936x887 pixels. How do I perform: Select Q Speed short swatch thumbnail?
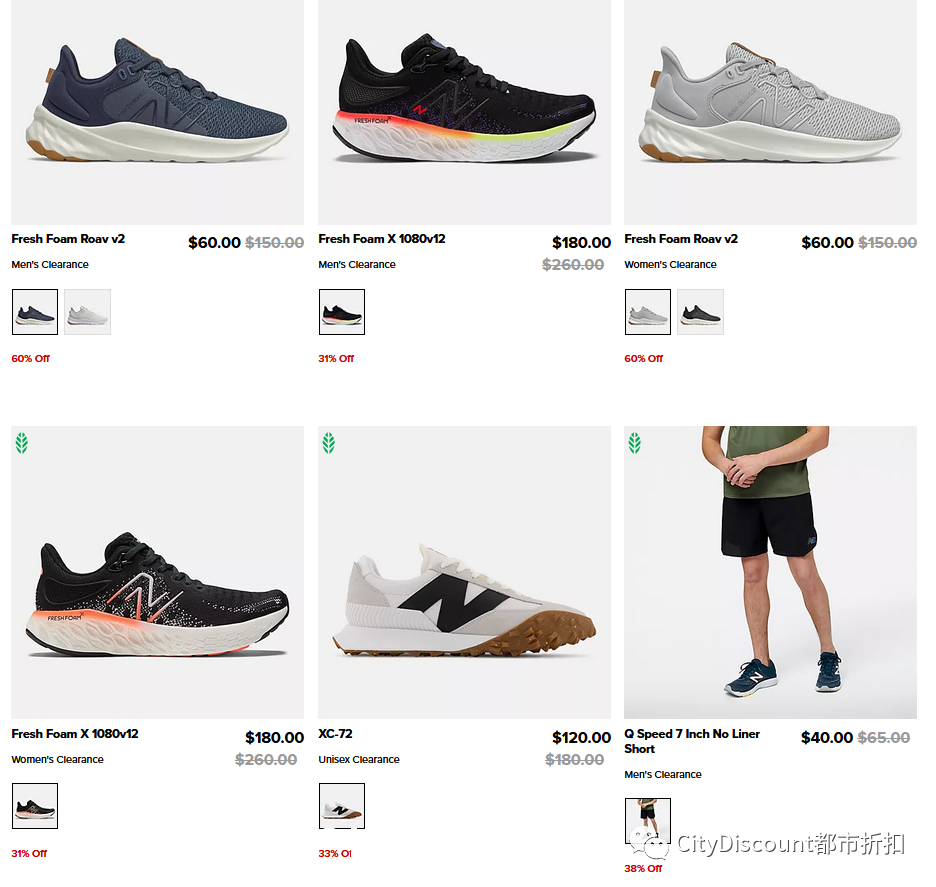[648, 821]
